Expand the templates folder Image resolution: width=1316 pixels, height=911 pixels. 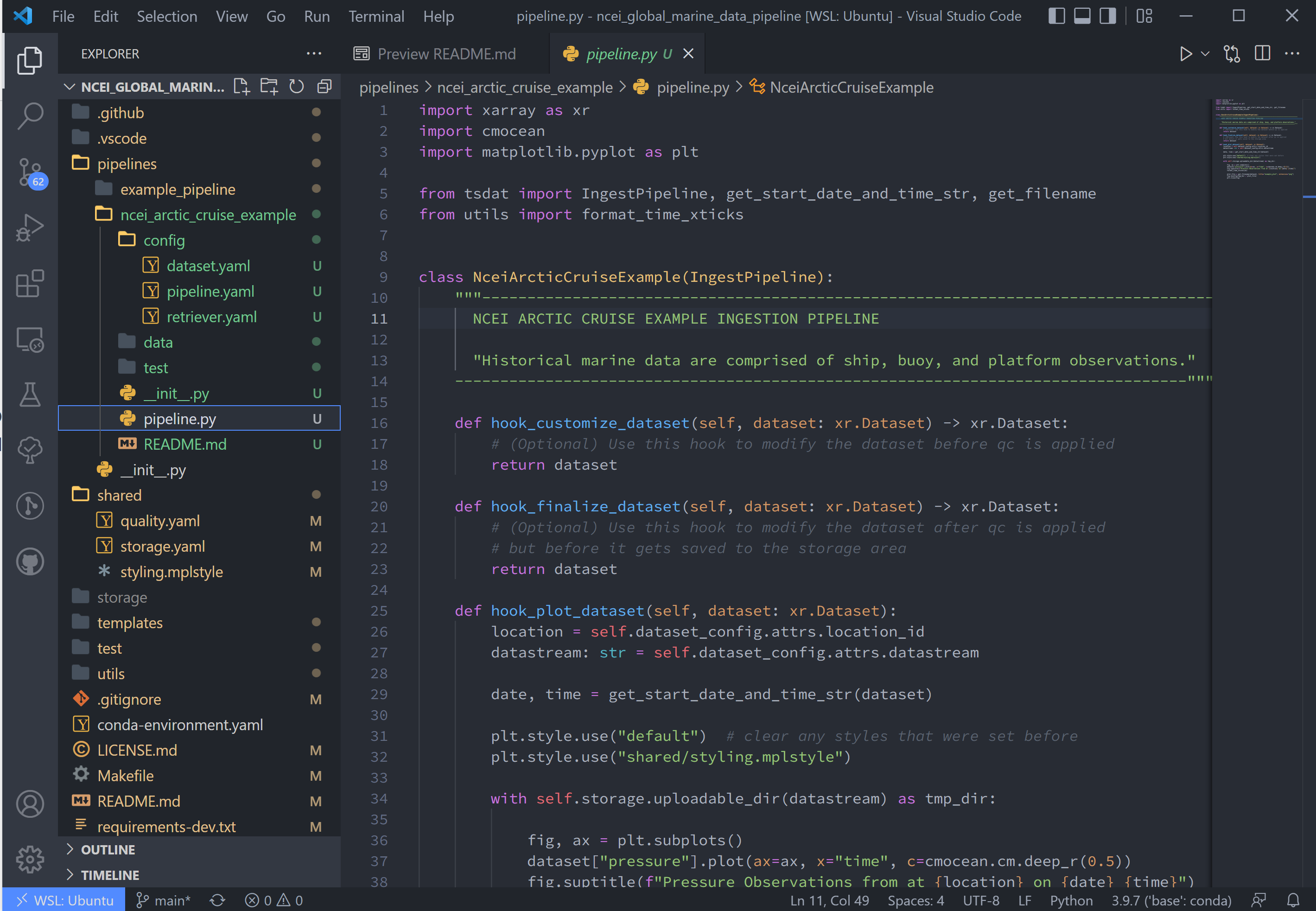200,623
